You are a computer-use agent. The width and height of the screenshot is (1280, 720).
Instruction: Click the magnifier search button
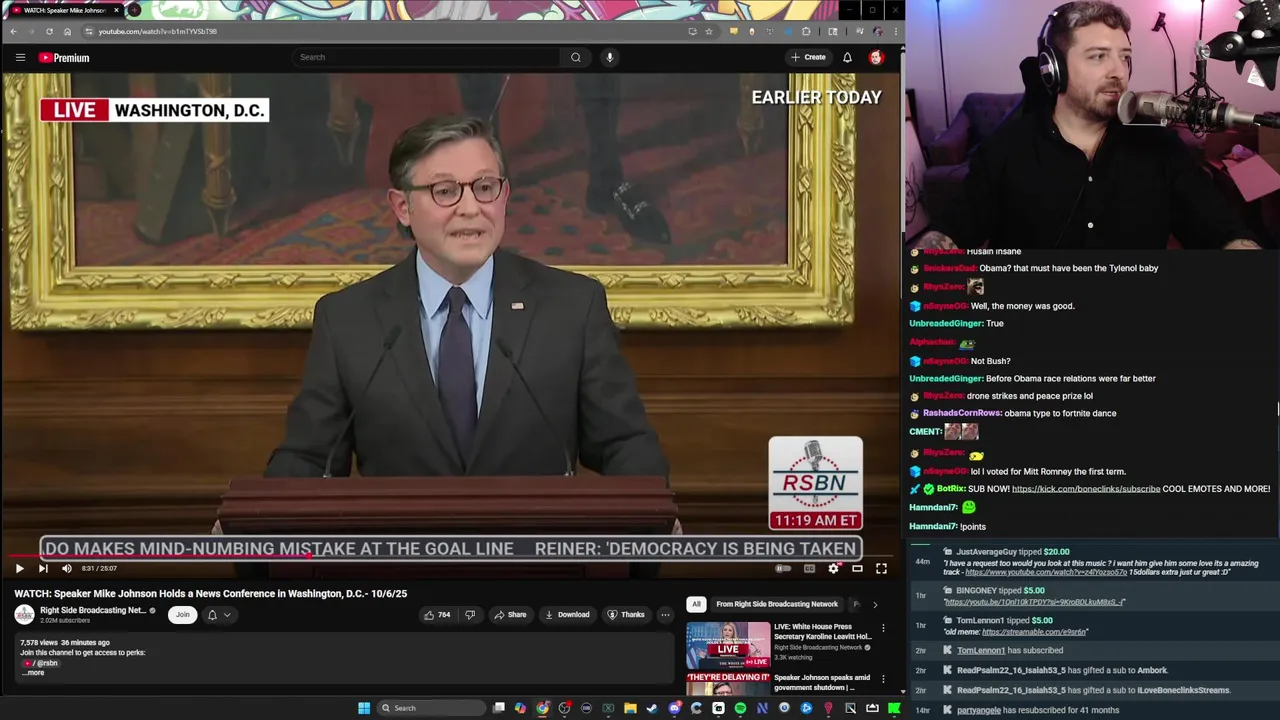point(576,57)
